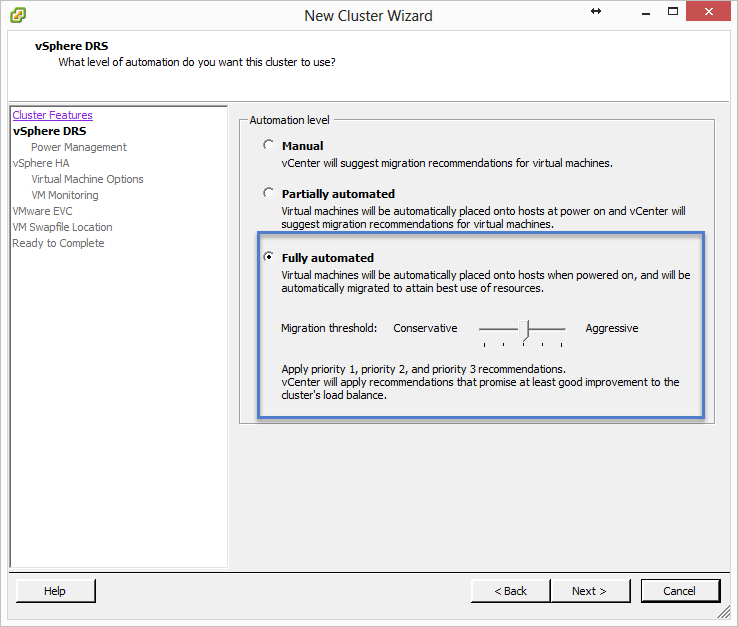
Task: Click the double-arrow icon in title bar
Action: coord(596,11)
